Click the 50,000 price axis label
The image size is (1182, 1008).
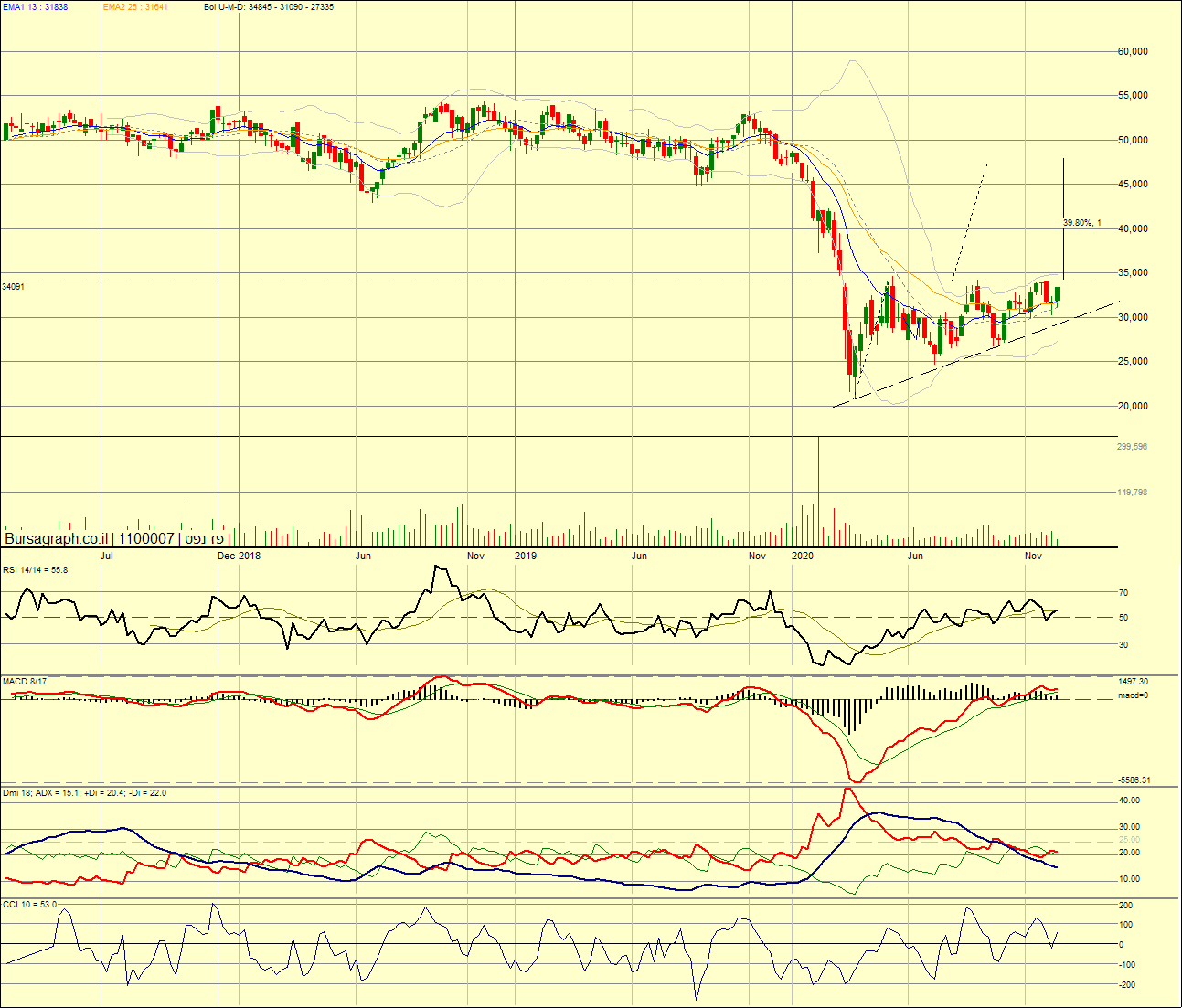[x=1133, y=141]
